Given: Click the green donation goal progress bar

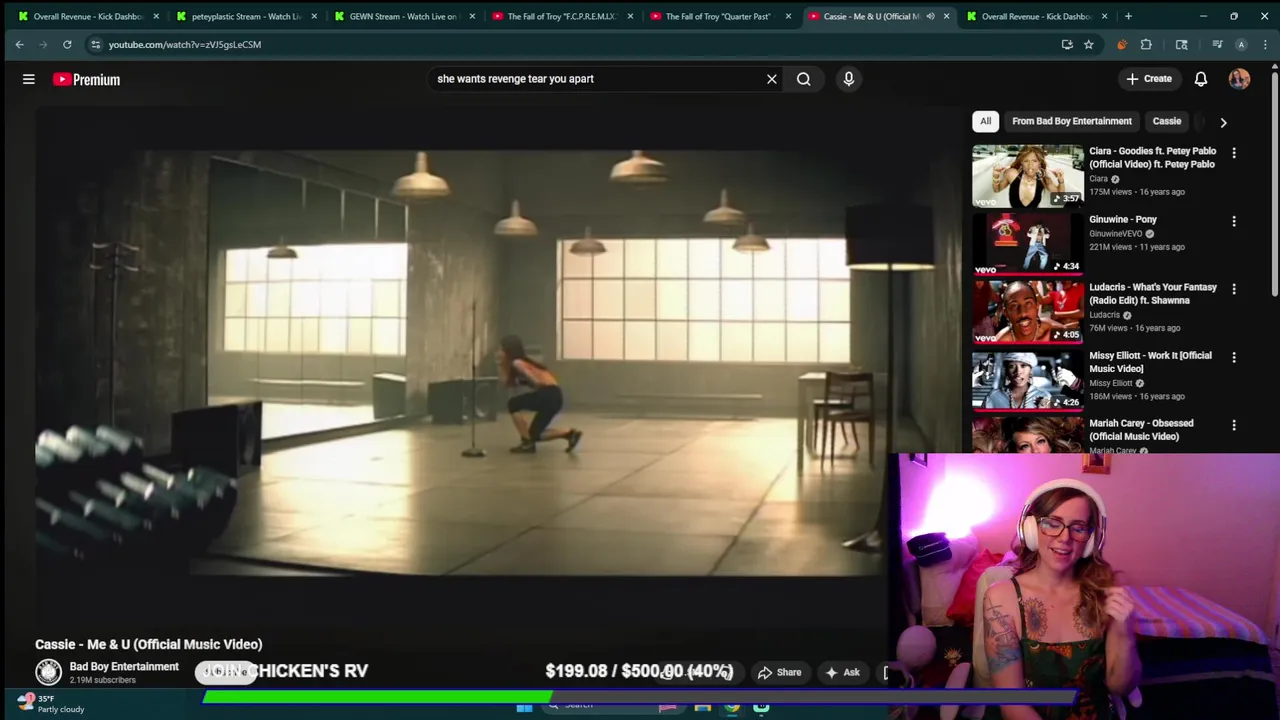Looking at the screenshot, I should click(376, 696).
